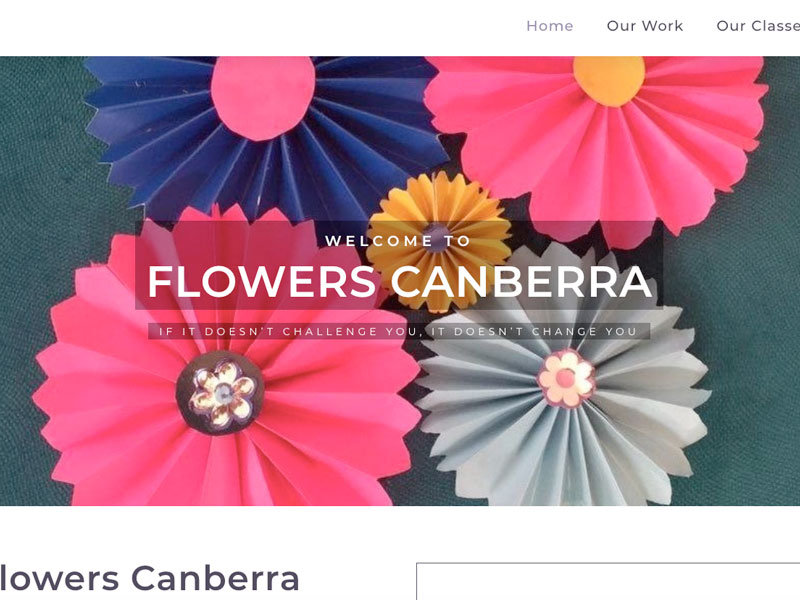Click the FLOWERS CANBERRA hero title
Screen dimensions: 800x600
[x=399, y=282]
